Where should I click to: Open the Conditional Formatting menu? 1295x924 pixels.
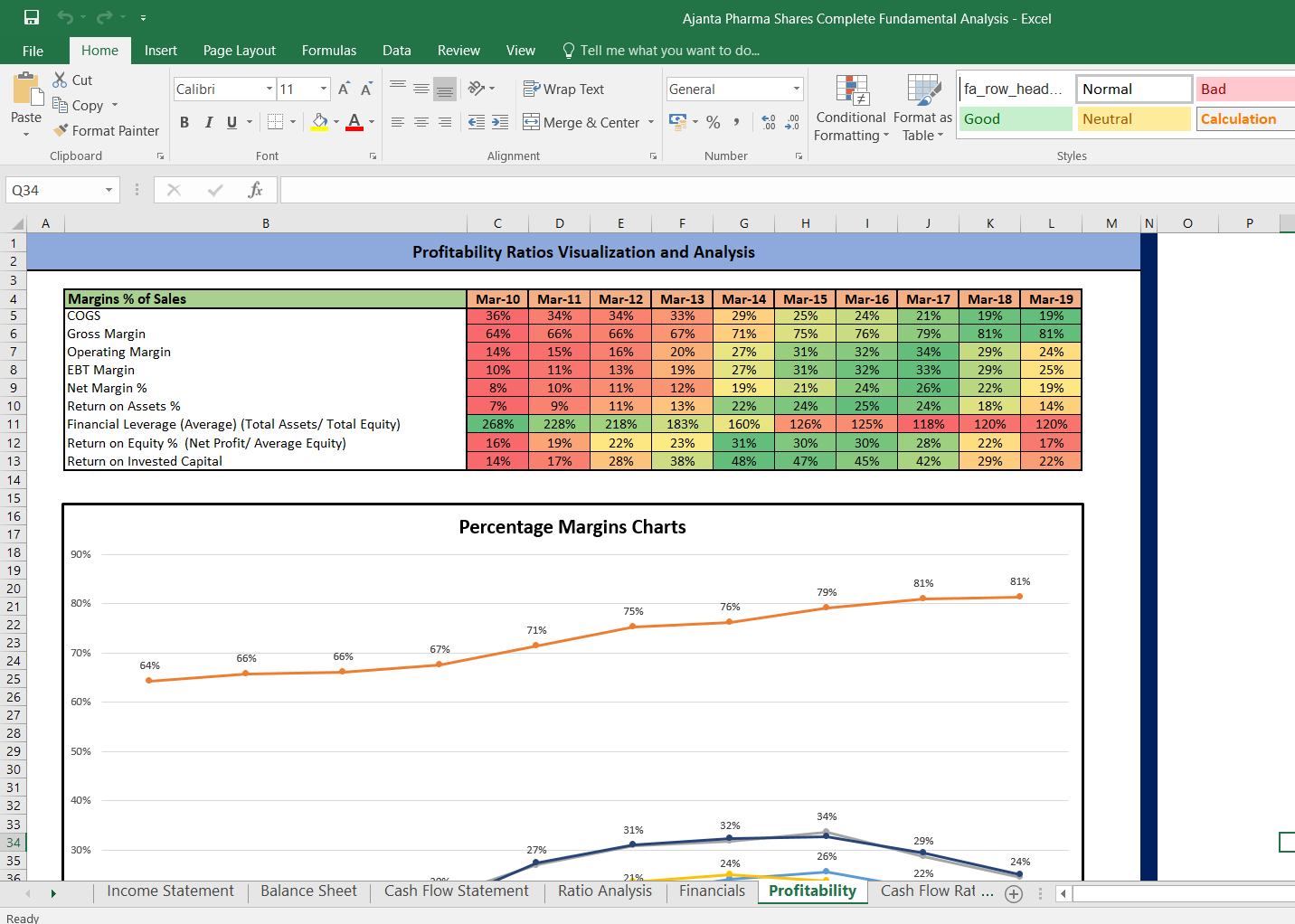point(851,108)
